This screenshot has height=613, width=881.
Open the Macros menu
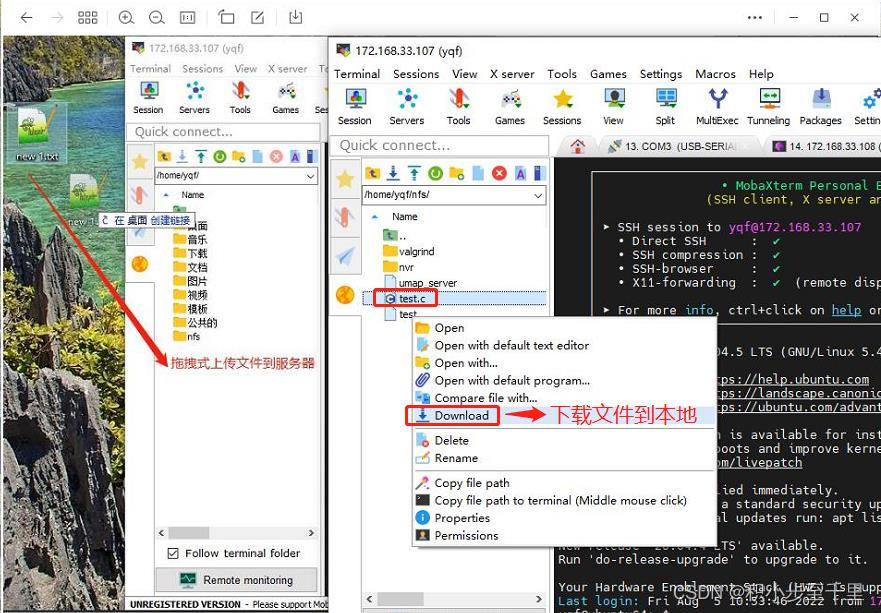[x=715, y=74]
